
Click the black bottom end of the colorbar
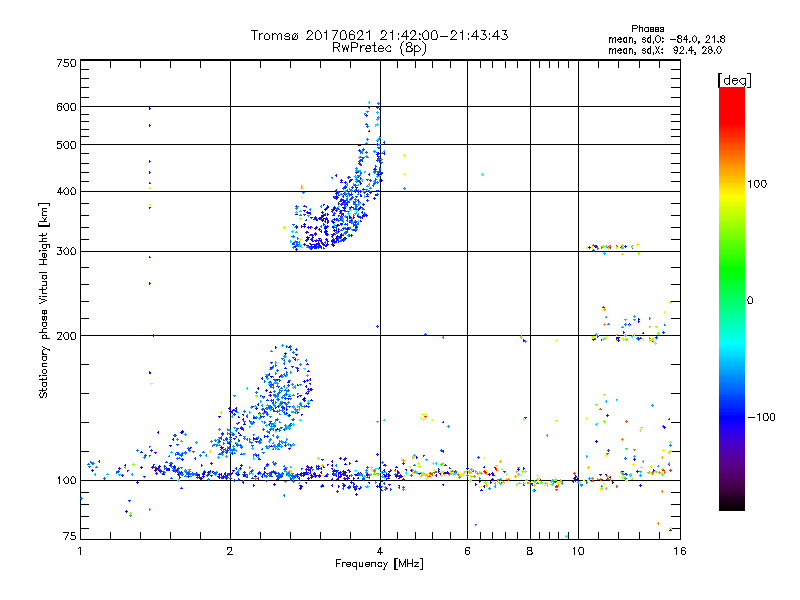click(x=732, y=503)
